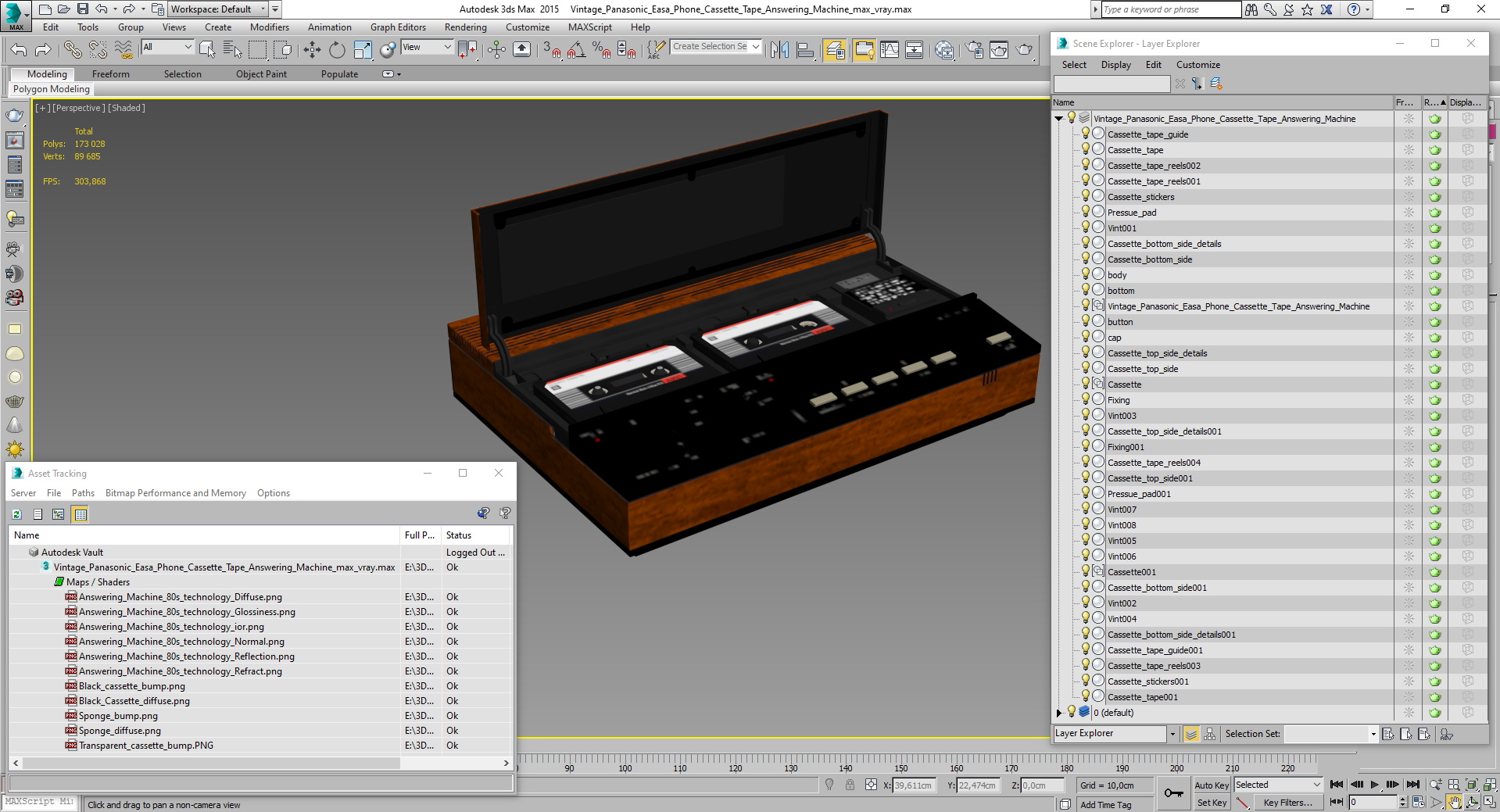Click the Mirror tool icon

[779, 50]
